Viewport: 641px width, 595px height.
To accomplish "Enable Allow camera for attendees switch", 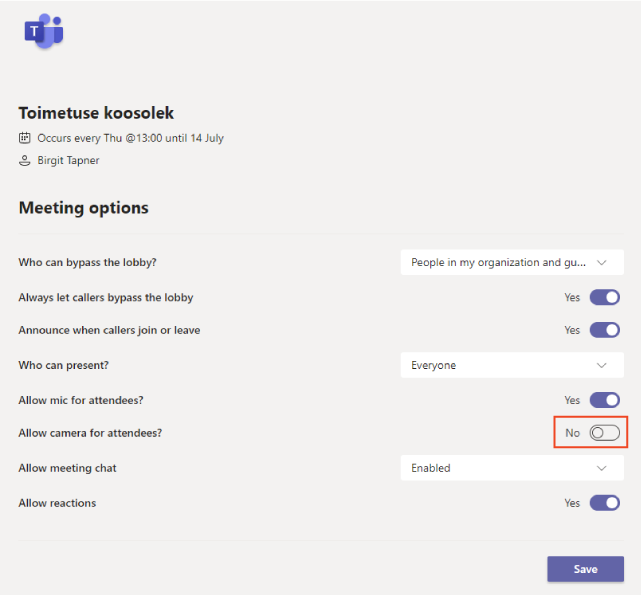I will tap(605, 433).
